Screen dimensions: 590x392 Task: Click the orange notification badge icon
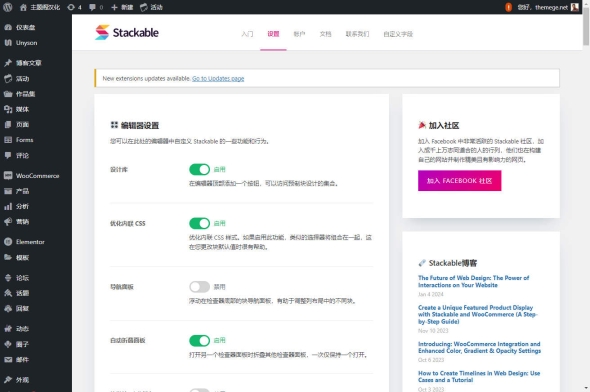coord(508,7)
